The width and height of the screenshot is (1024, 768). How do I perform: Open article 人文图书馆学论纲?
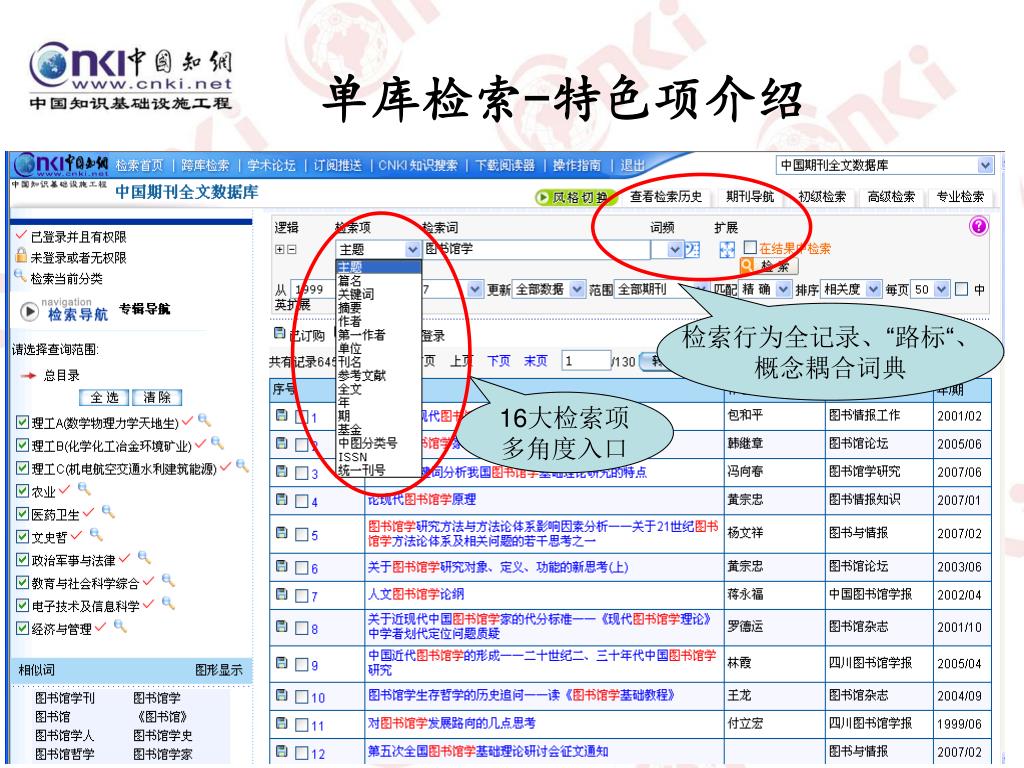416,594
